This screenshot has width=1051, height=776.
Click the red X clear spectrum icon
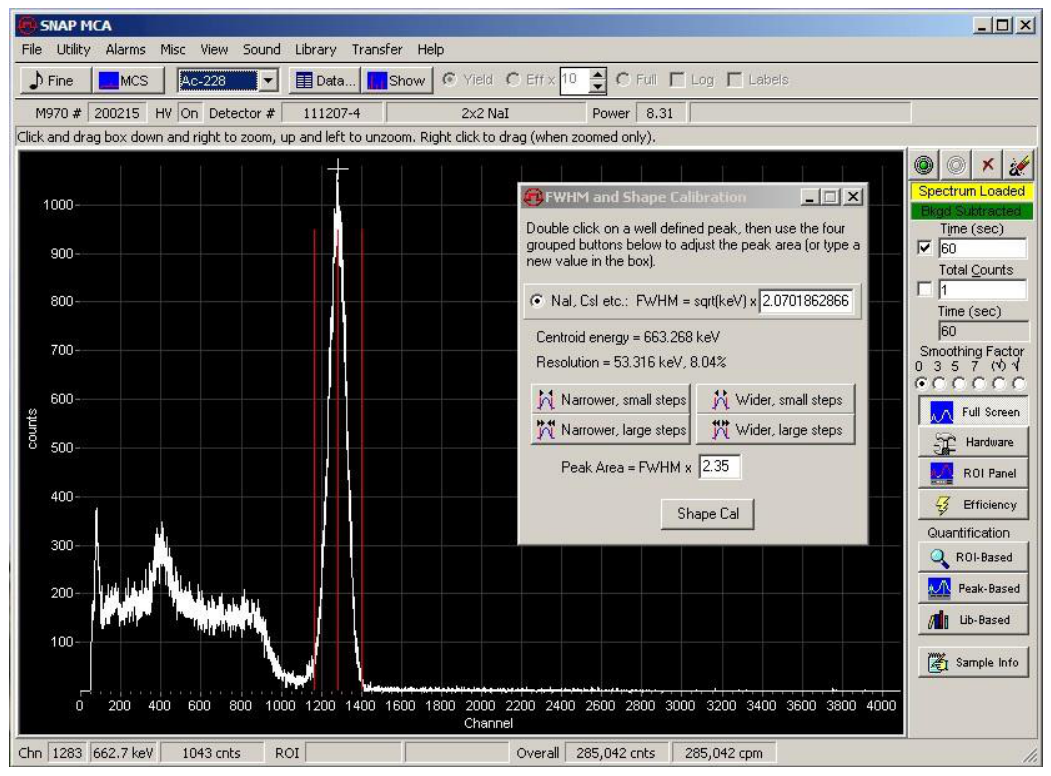point(987,165)
